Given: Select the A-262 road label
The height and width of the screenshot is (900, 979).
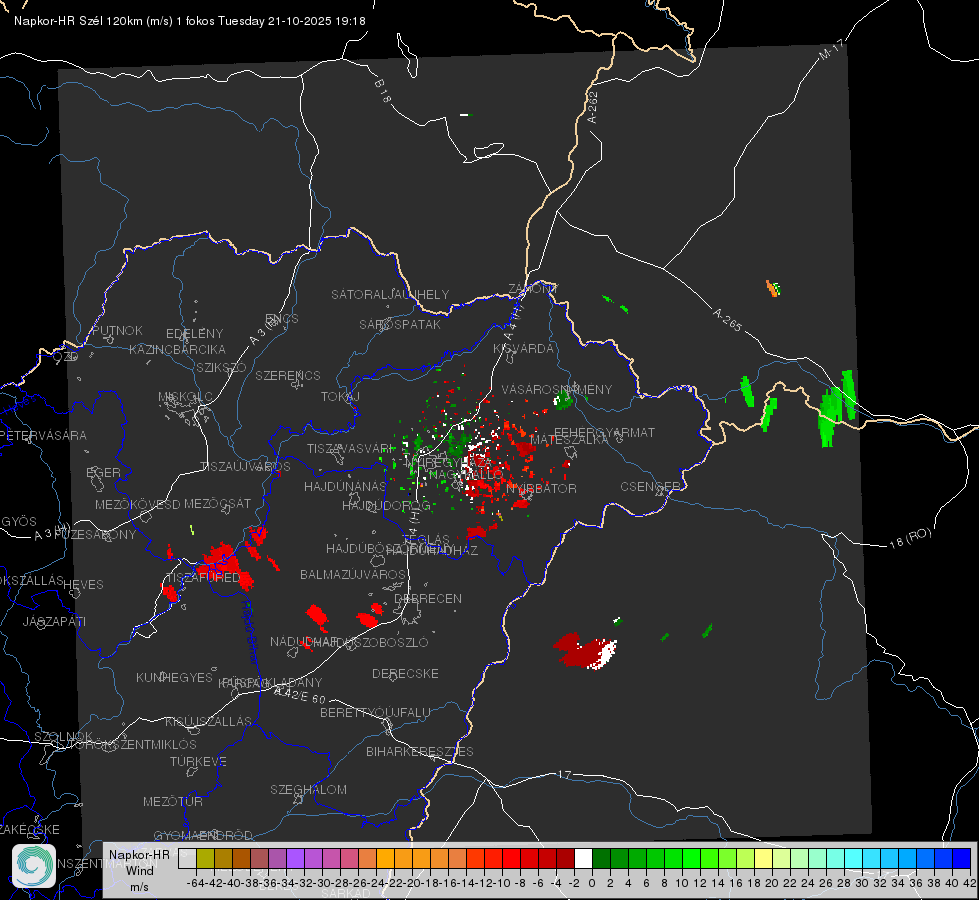Looking at the screenshot, I should point(593,107).
